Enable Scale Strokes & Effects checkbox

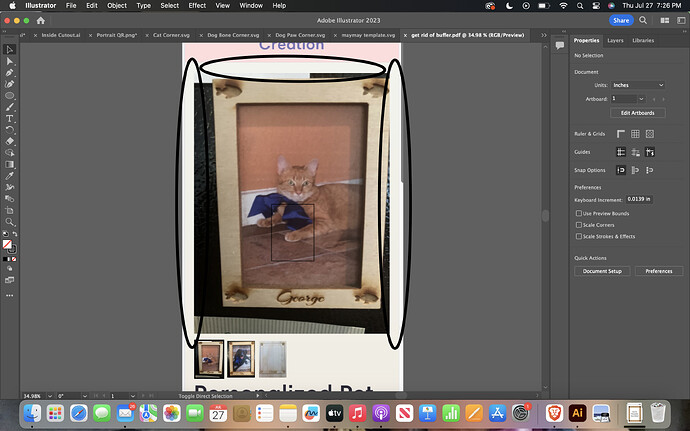click(x=579, y=236)
